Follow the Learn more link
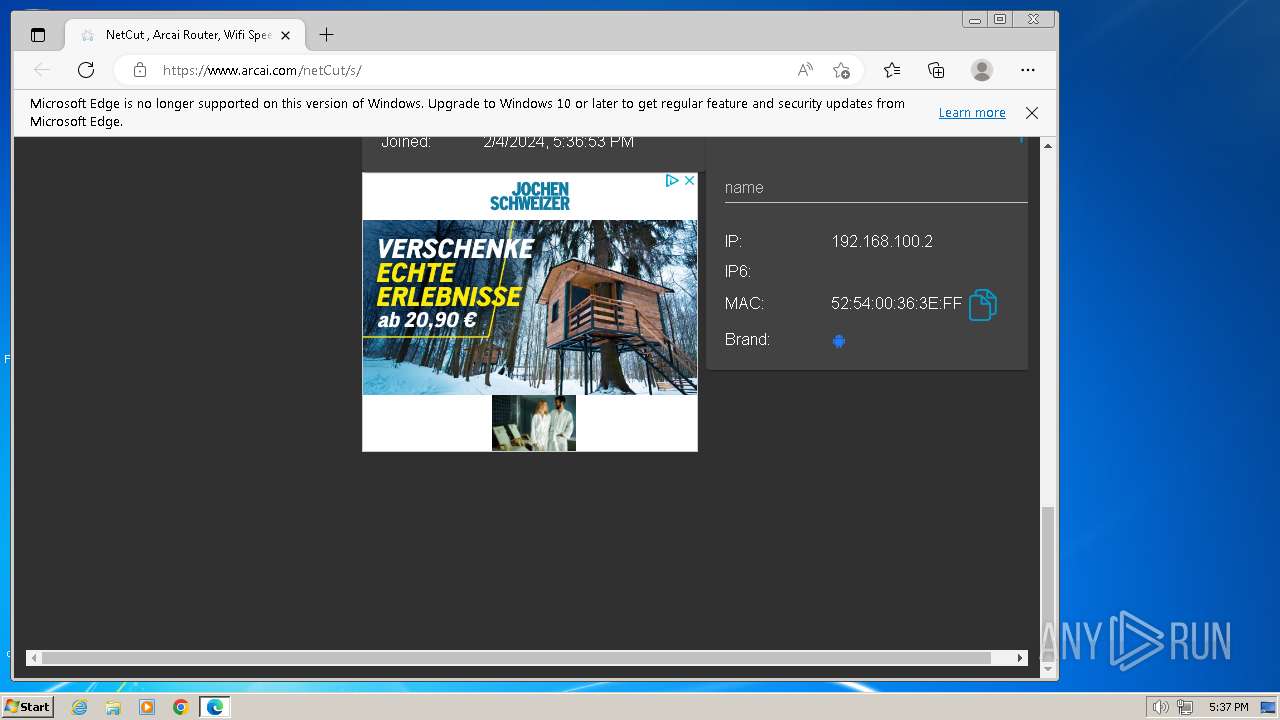1280x720 pixels. (x=972, y=113)
